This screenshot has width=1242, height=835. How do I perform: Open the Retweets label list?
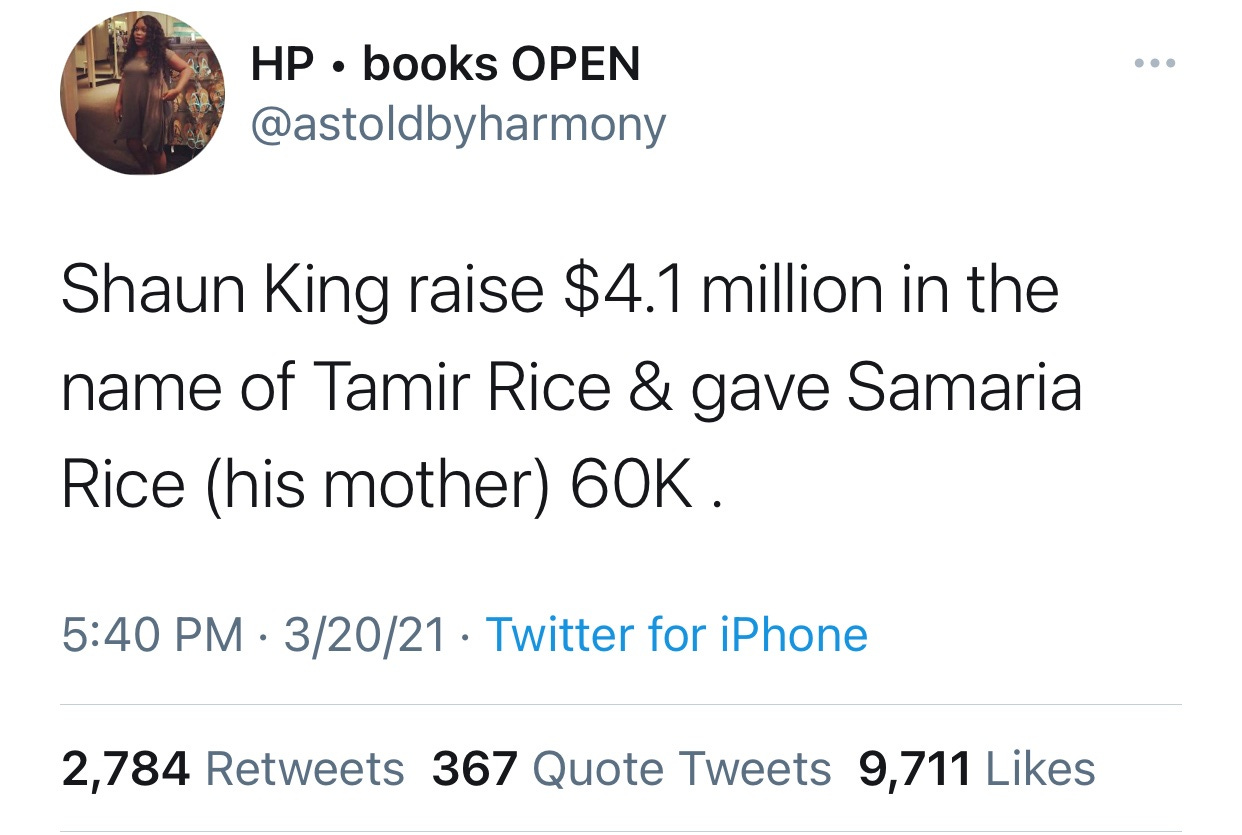point(305,769)
